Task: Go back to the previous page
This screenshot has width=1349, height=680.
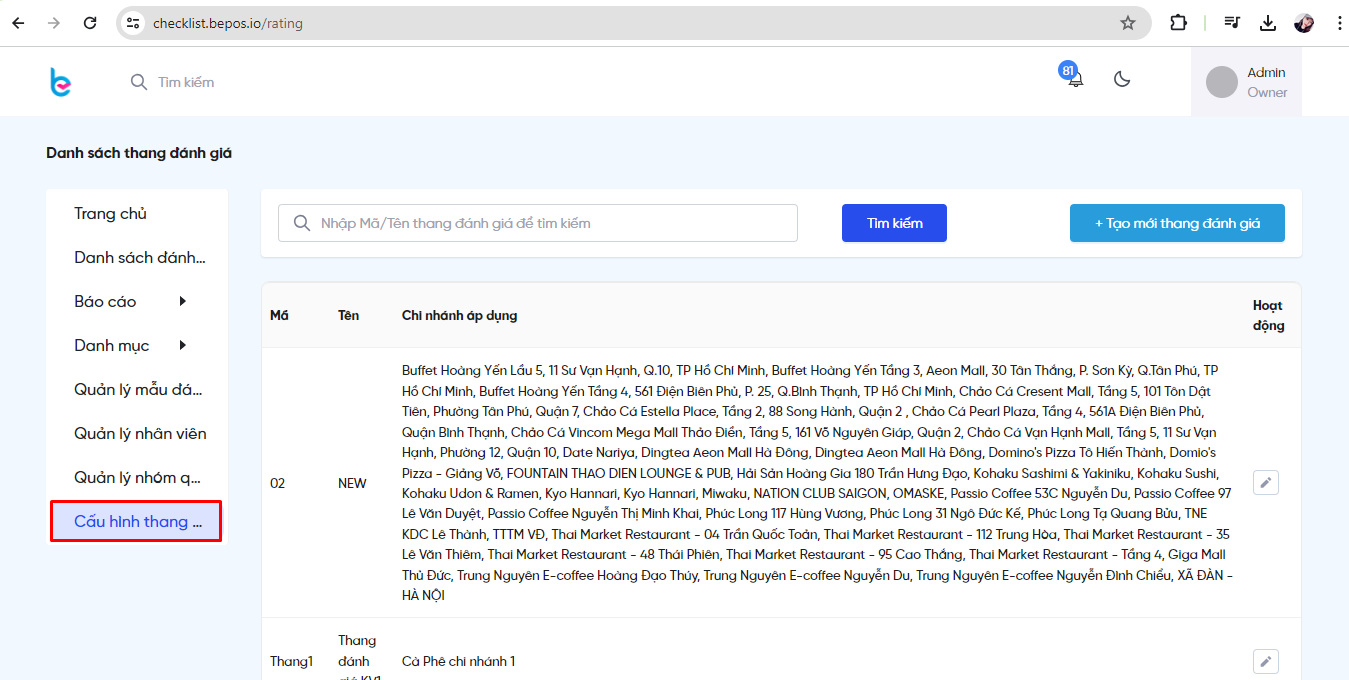Action: [18, 23]
